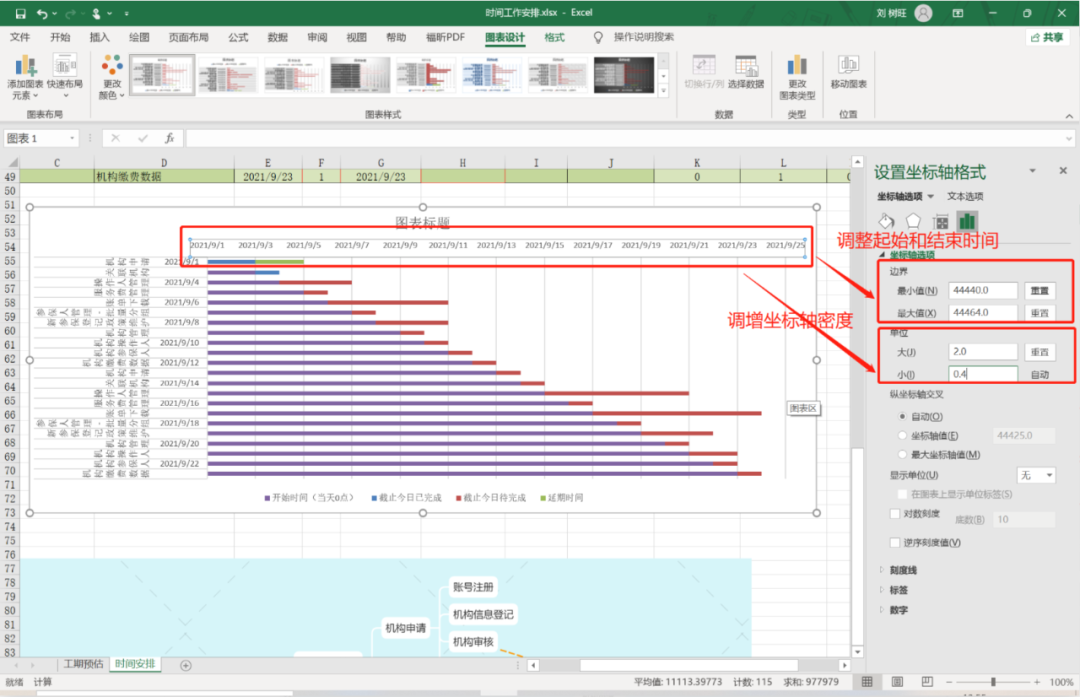
Task: Open the Change Colors palette
Action: 112,77
